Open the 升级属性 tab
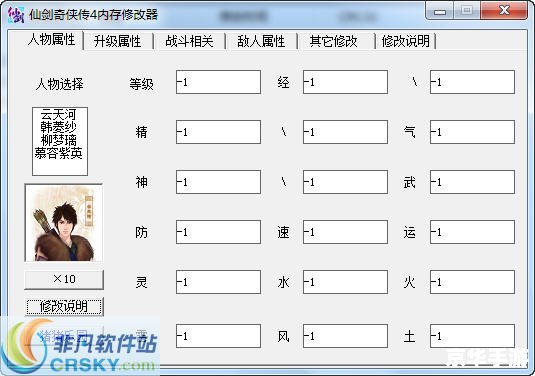 pyautogui.click(x=117, y=42)
